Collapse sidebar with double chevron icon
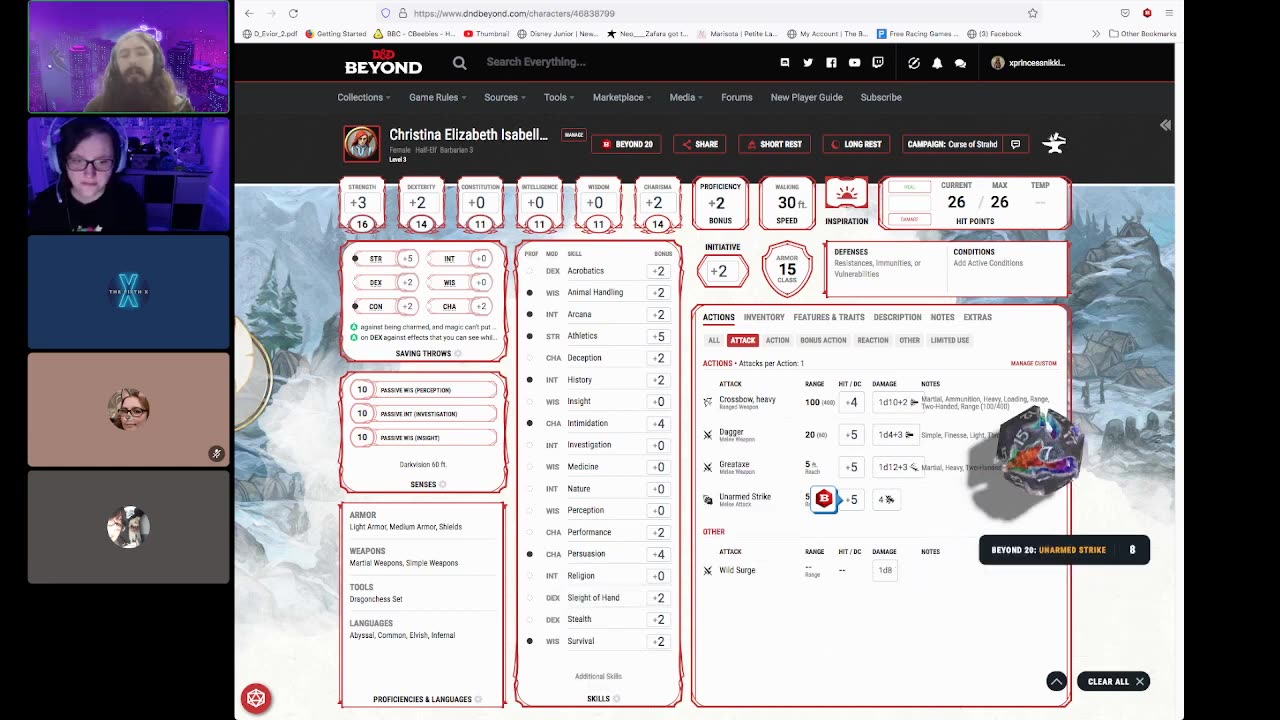 click(x=1165, y=125)
